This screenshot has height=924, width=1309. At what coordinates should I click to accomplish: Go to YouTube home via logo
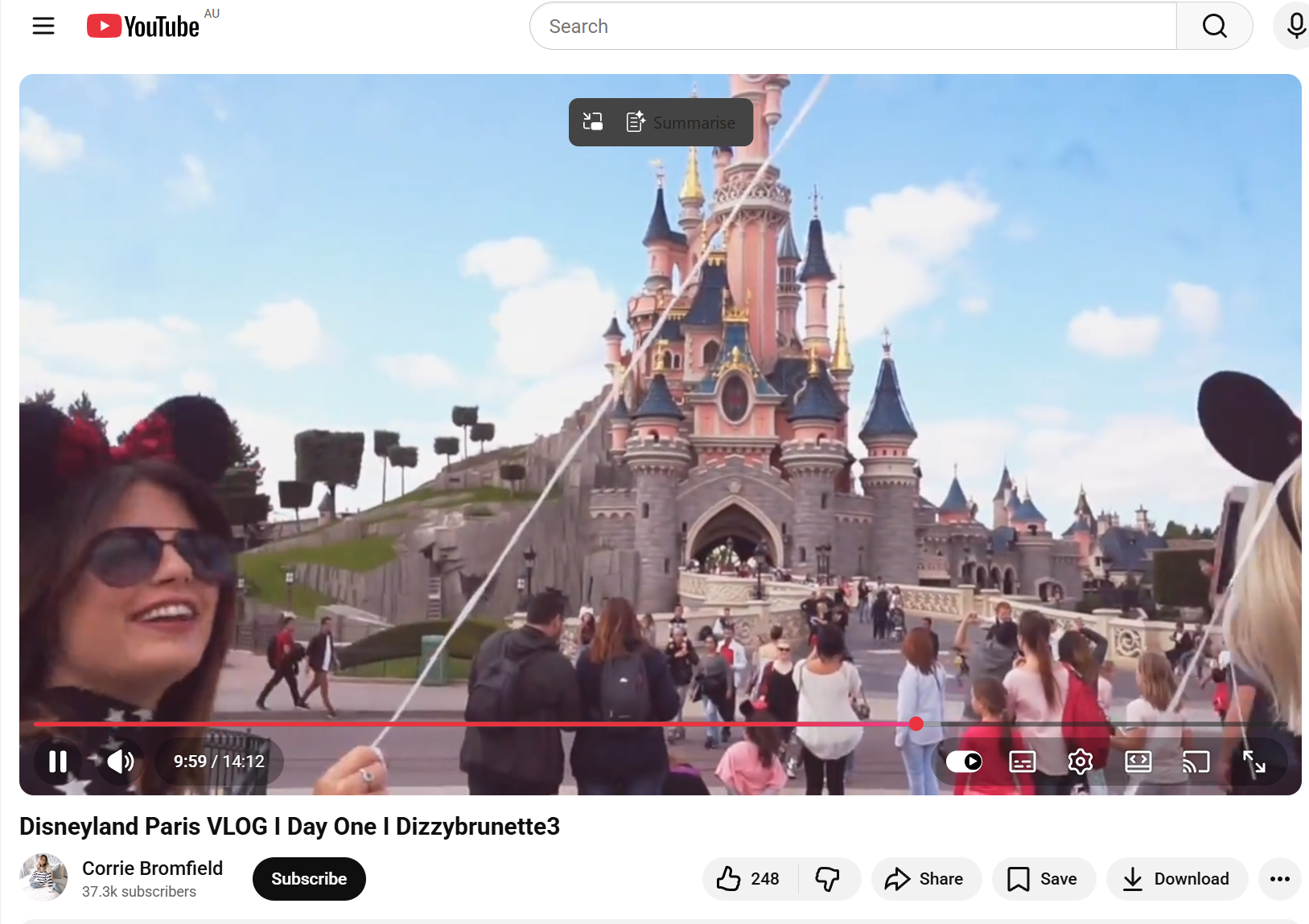click(143, 26)
